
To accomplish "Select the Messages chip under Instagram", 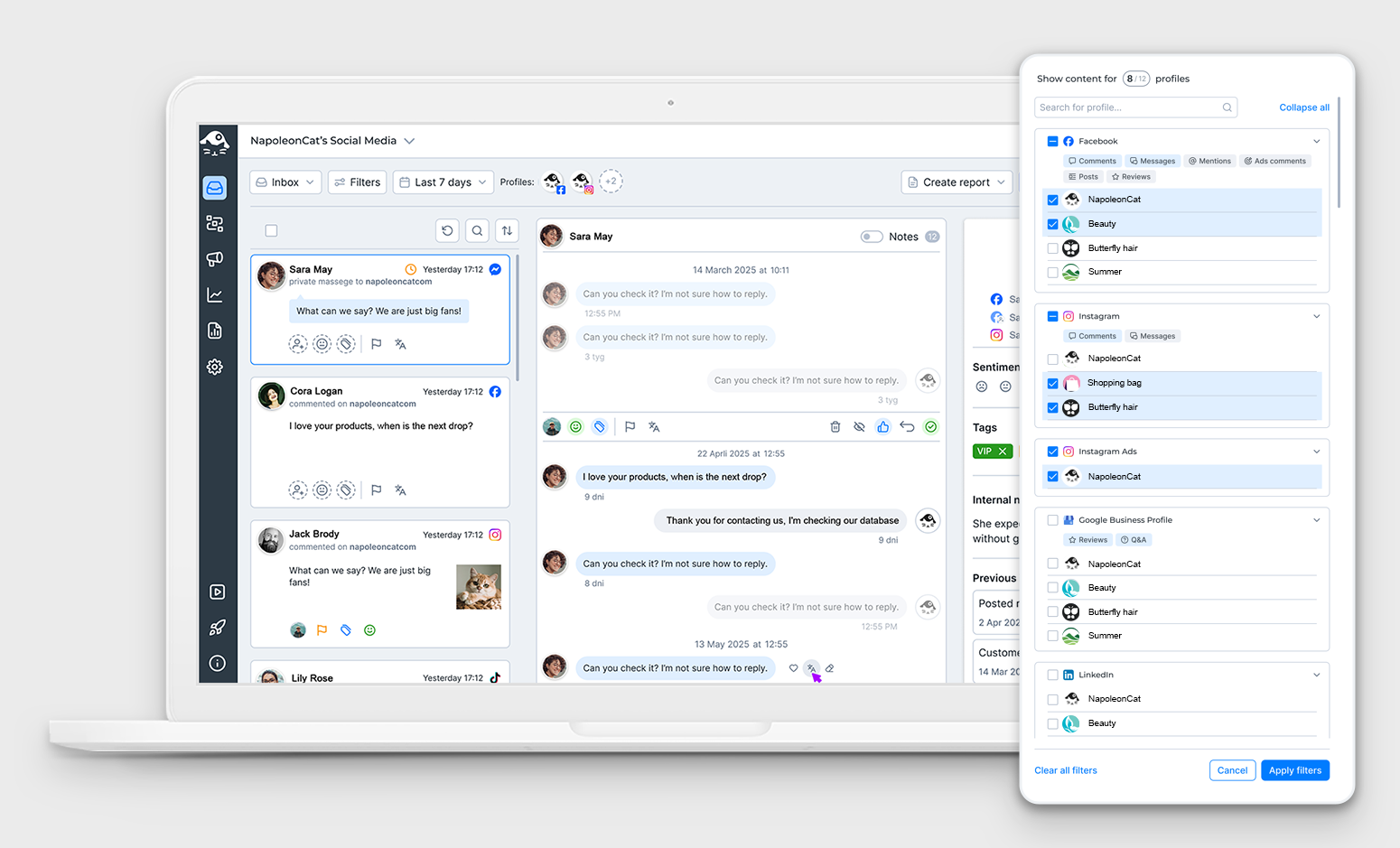I will pyautogui.click(x=1153, y=336).
